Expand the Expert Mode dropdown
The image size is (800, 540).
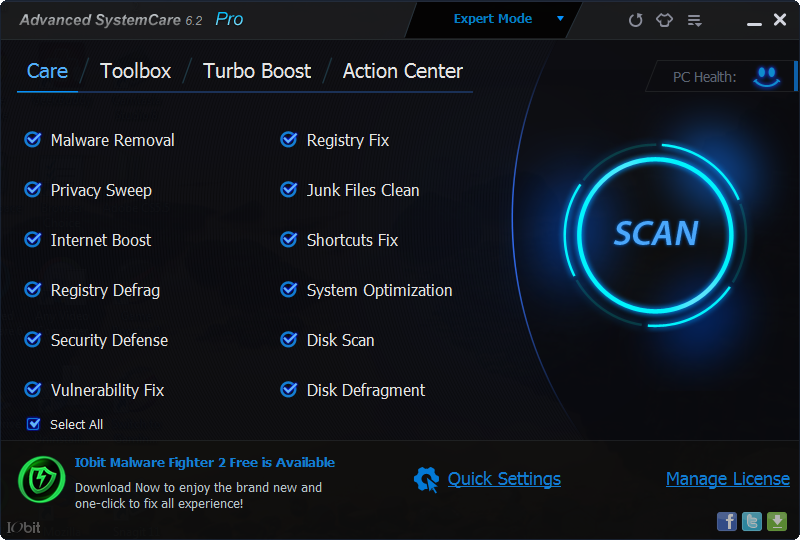560,19
